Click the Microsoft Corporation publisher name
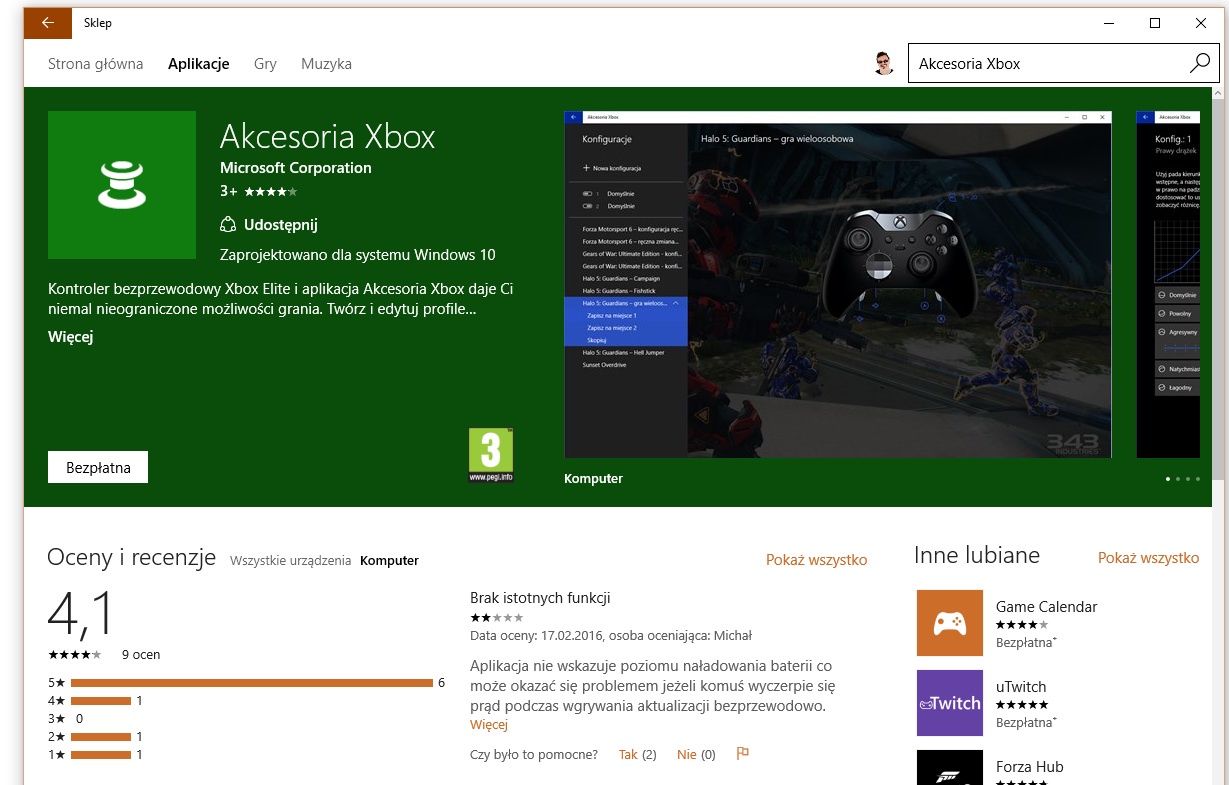Screen dimensions: 1229x785 296,168
